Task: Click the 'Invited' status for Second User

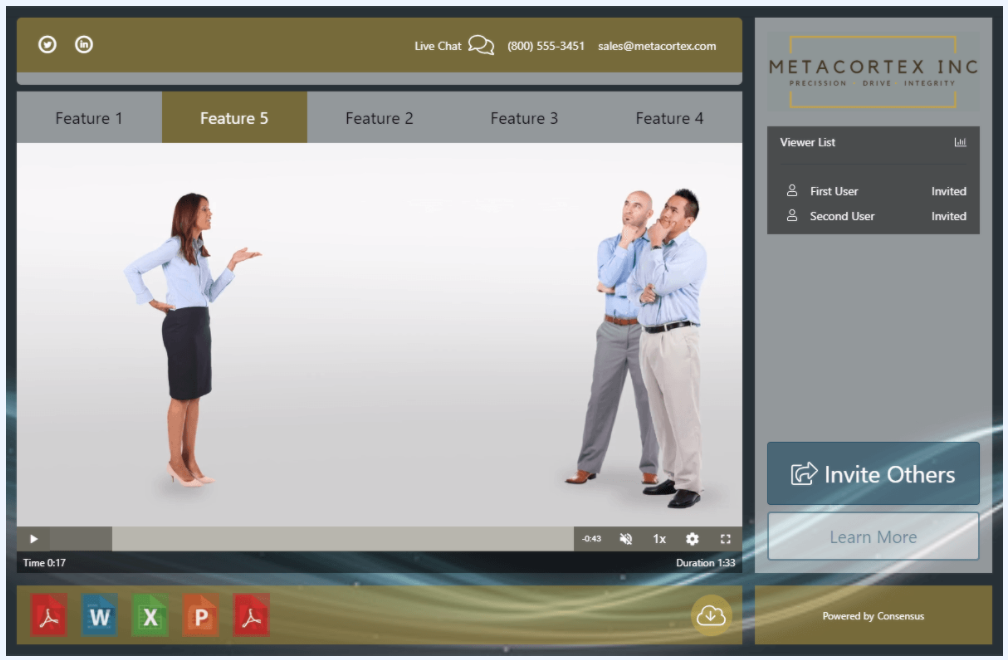Action: (x=949, y=216)
